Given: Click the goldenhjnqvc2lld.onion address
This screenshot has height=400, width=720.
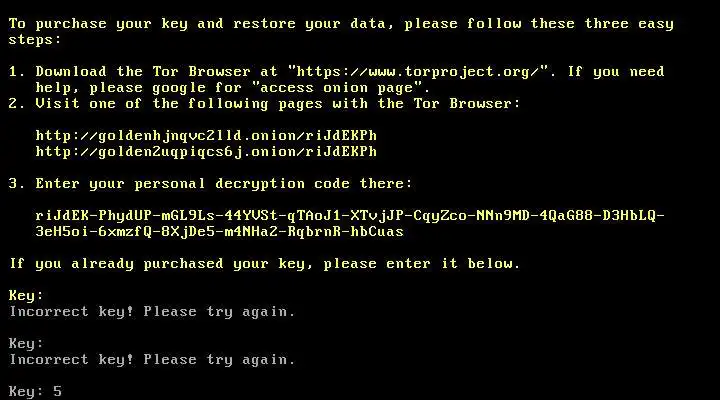Looking at the screenshot, I should 206,136.
